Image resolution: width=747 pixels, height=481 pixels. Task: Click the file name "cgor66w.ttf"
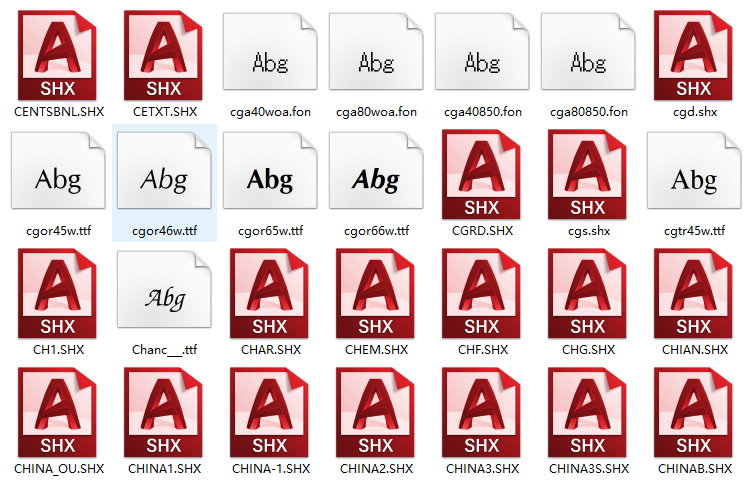tap(376, 231)
